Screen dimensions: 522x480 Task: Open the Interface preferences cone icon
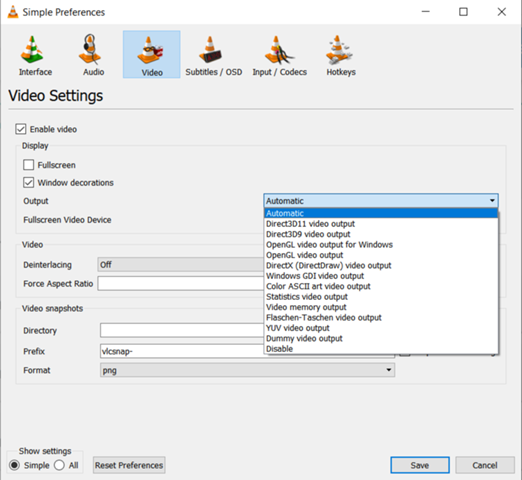pos(33,50)
